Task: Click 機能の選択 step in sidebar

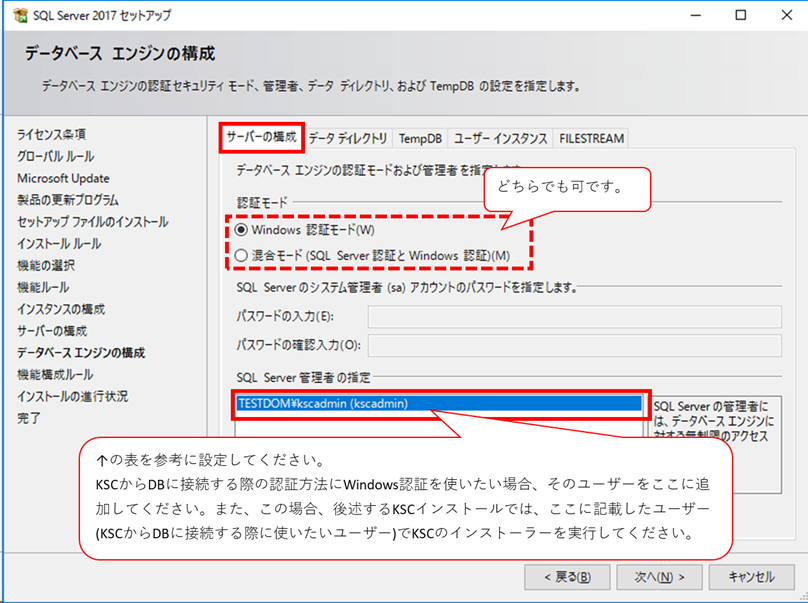Action: click(46, 265)
